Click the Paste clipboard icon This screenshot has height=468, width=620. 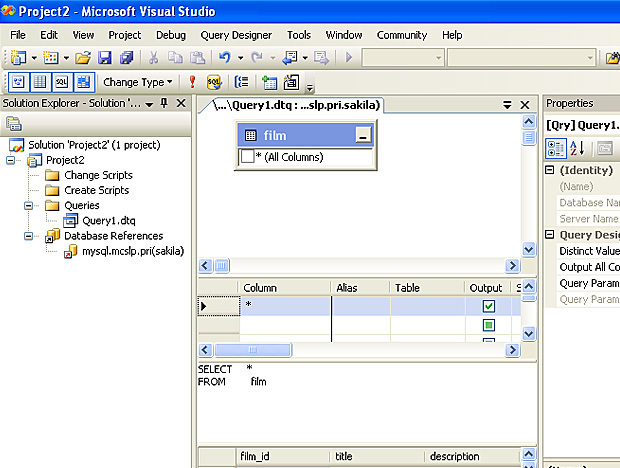pos(197,58)
